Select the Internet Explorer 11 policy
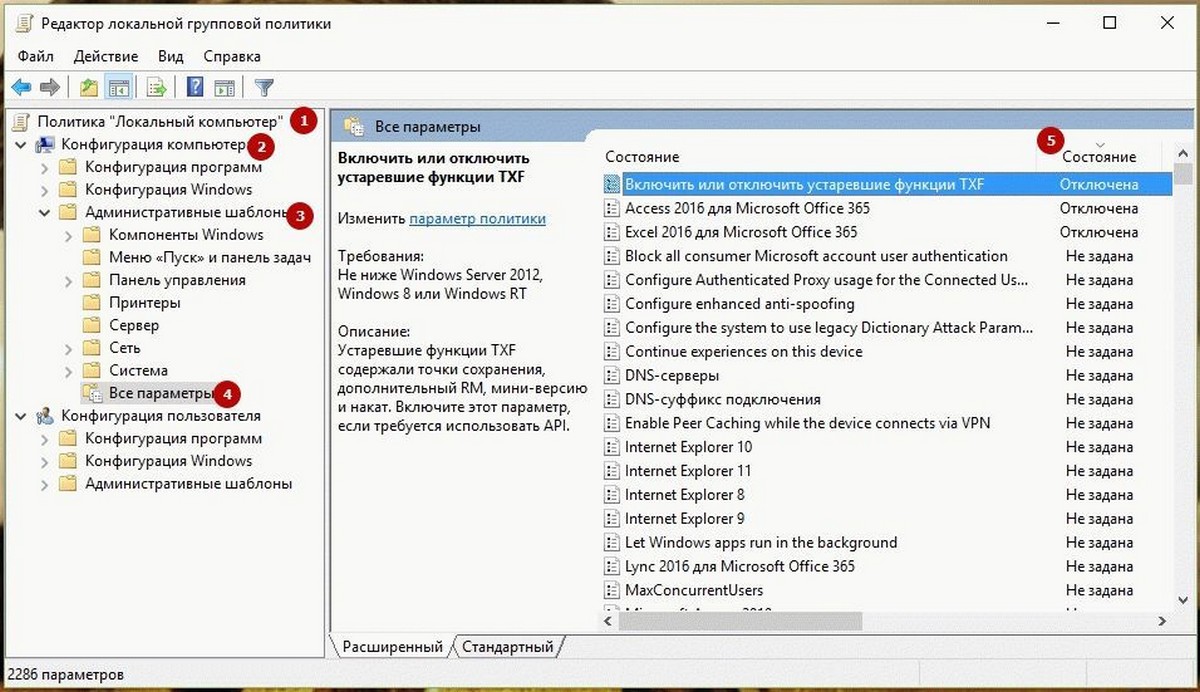 pyautogui.click(x=688, y=471)
